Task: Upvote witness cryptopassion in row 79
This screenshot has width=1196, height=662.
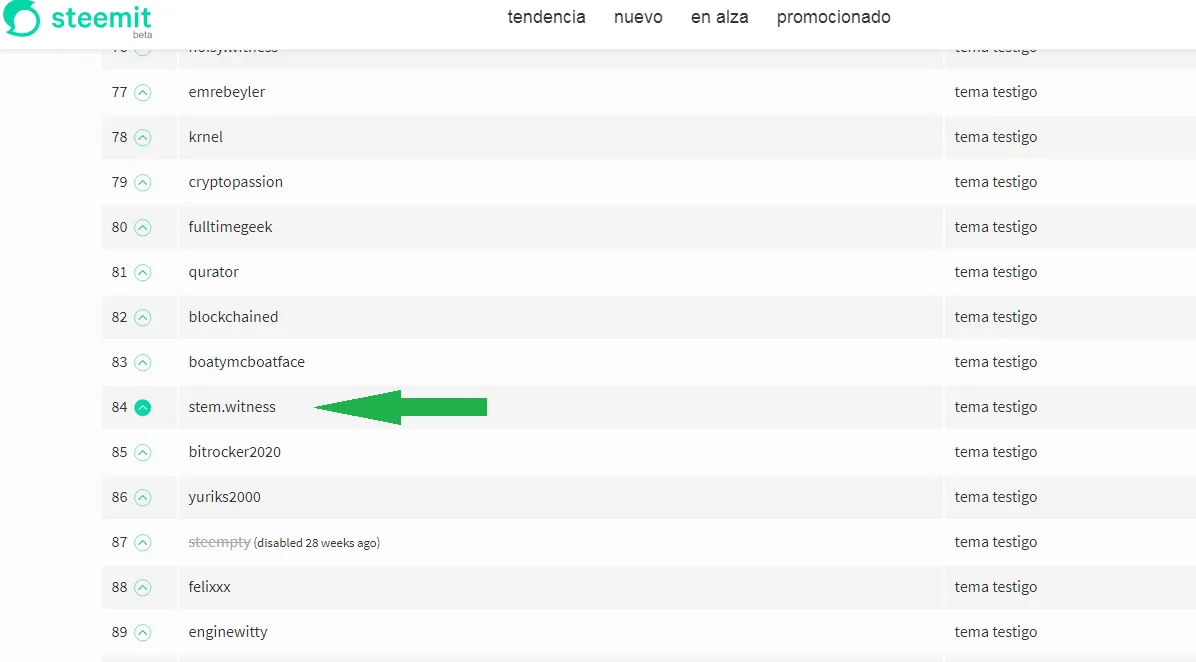Action: pyautogui.click(x=143, y=183)
